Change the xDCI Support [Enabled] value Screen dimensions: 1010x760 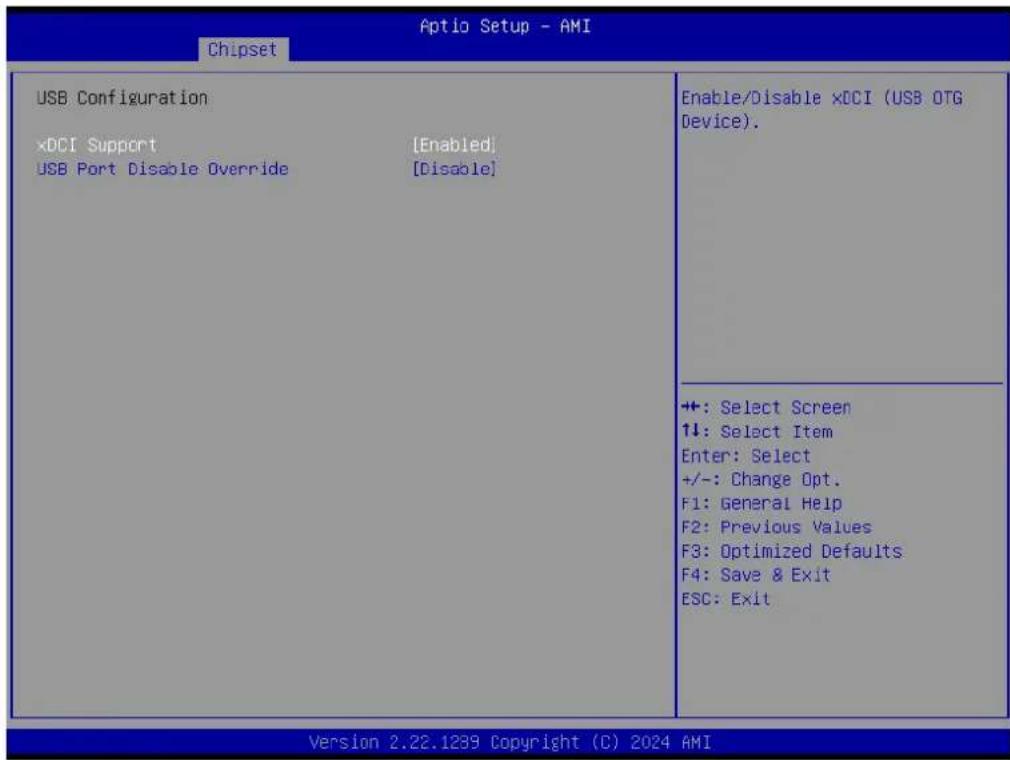pos(454,146)
